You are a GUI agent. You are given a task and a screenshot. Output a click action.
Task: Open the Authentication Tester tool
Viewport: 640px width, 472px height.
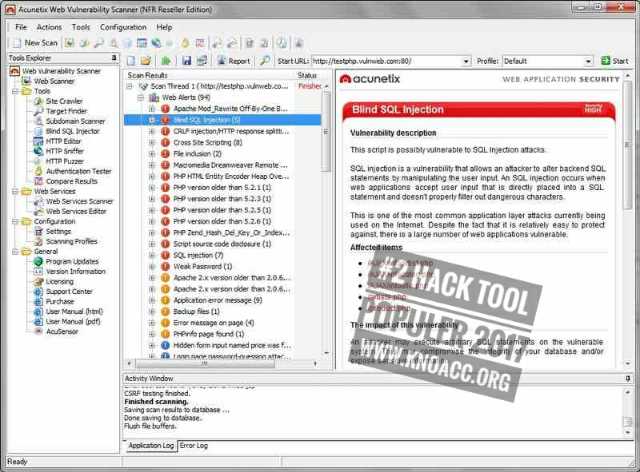(x=78, y=171)
